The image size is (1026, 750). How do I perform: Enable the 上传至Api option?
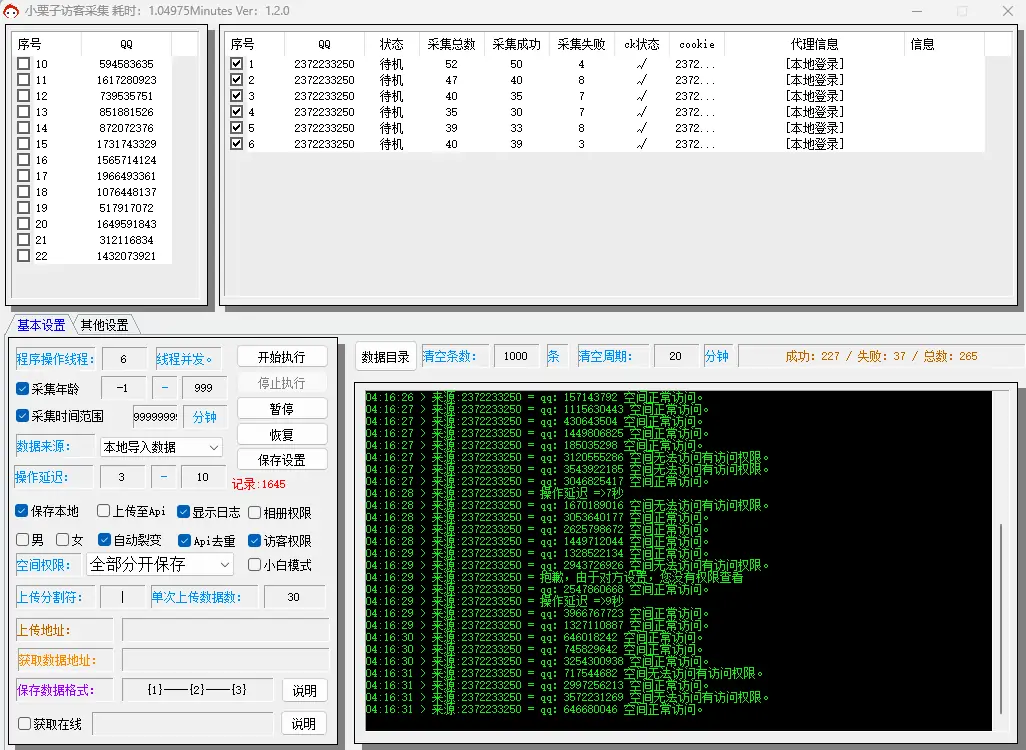point(103,511)
